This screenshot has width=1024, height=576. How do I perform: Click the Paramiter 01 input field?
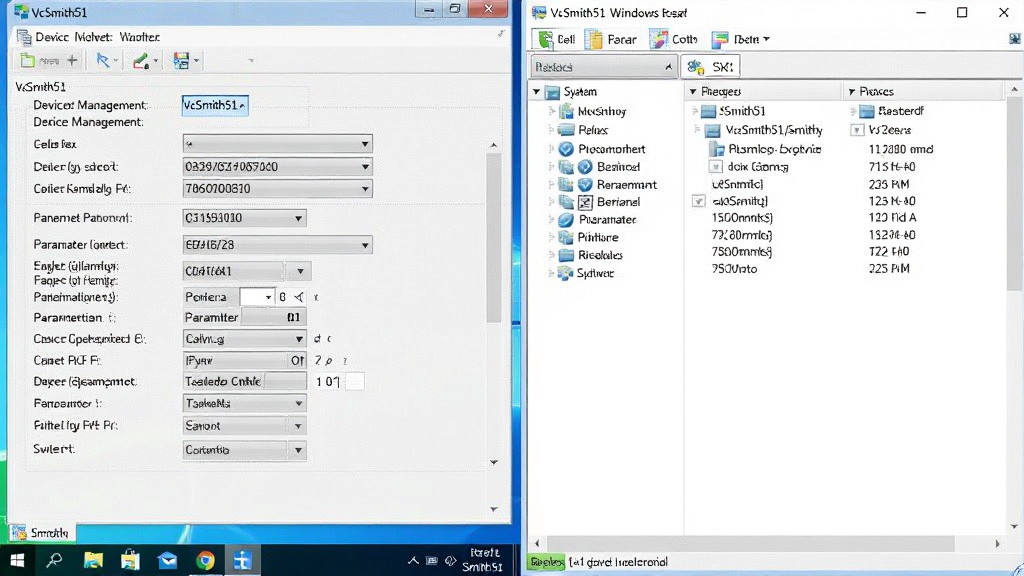pos(274,317)
